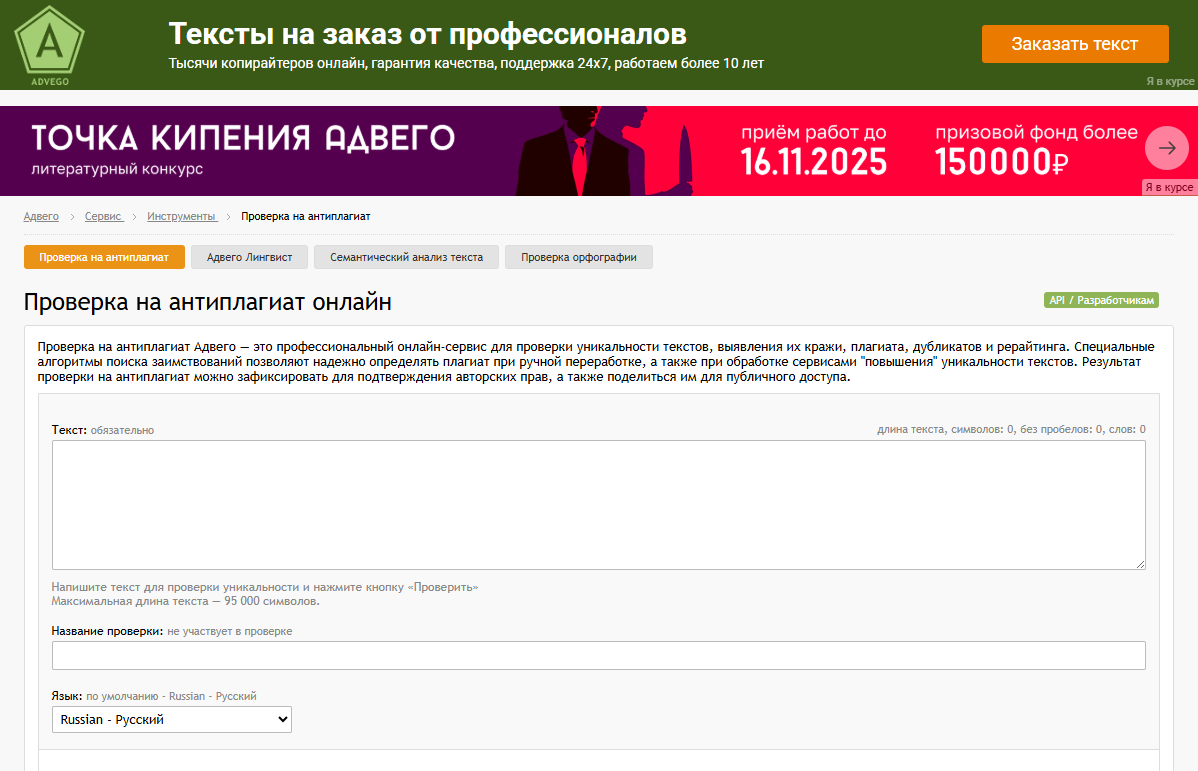Click hint 'Максимальная длина текста — 95 000 символов'
This screenshot has width=1198, height=771.
point(186,601)
